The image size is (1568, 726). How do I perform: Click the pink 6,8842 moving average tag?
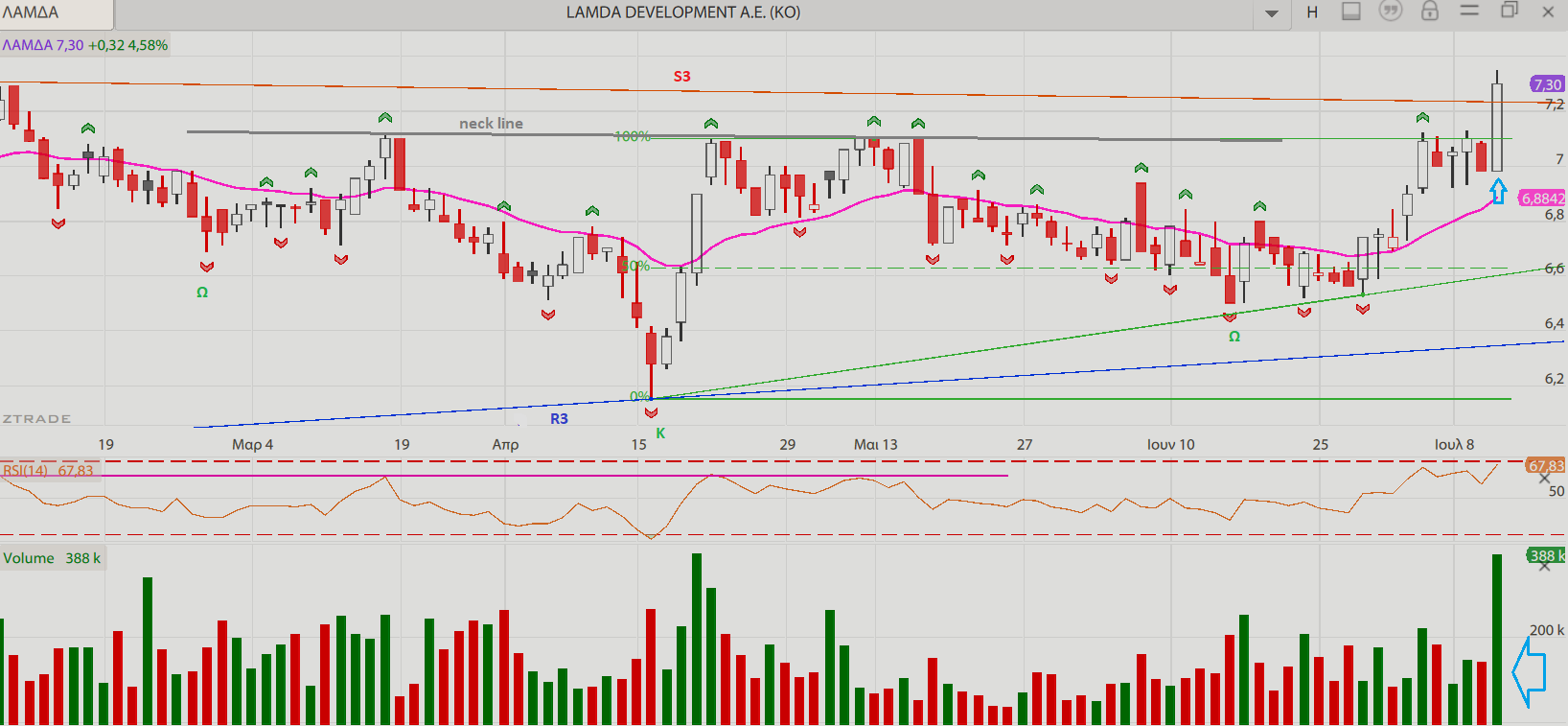[x=1543, y=199]
